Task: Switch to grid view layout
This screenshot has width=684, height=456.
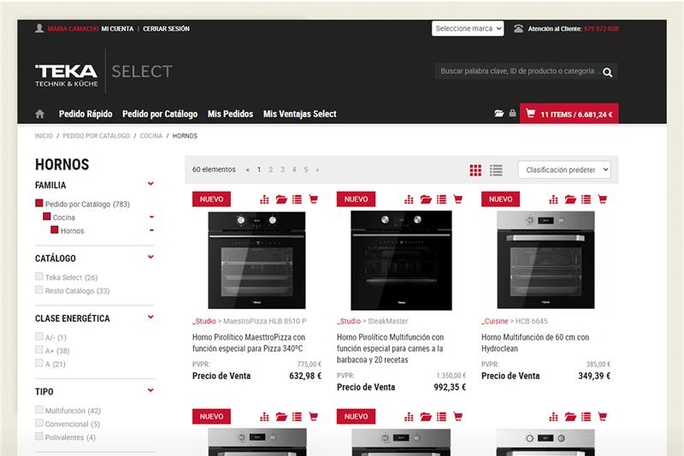Action: 476,170
